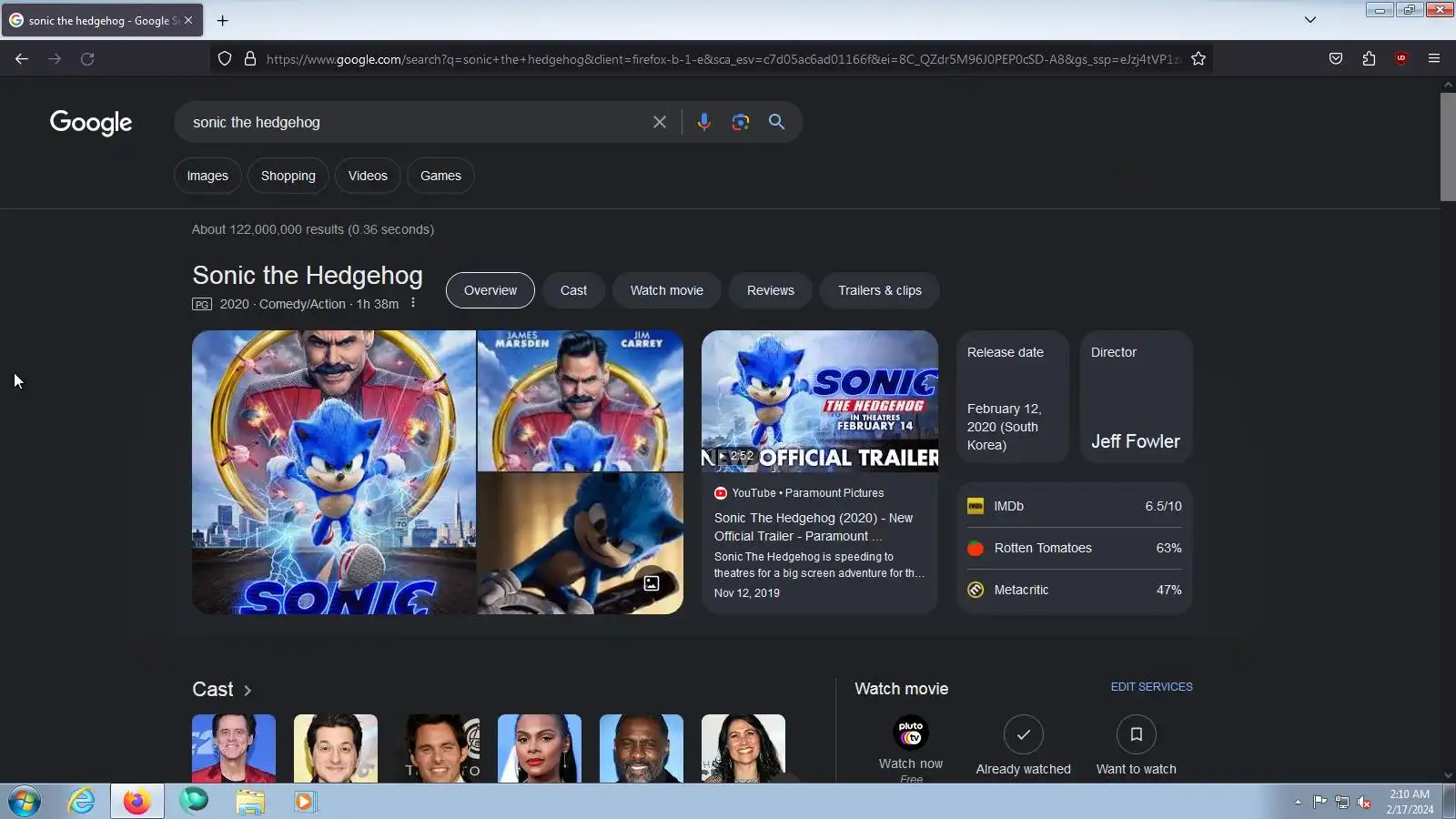Add movie to Want to watch
Image resolution: width=1456 pixels, height=819 pixels.
(1137, 734)
